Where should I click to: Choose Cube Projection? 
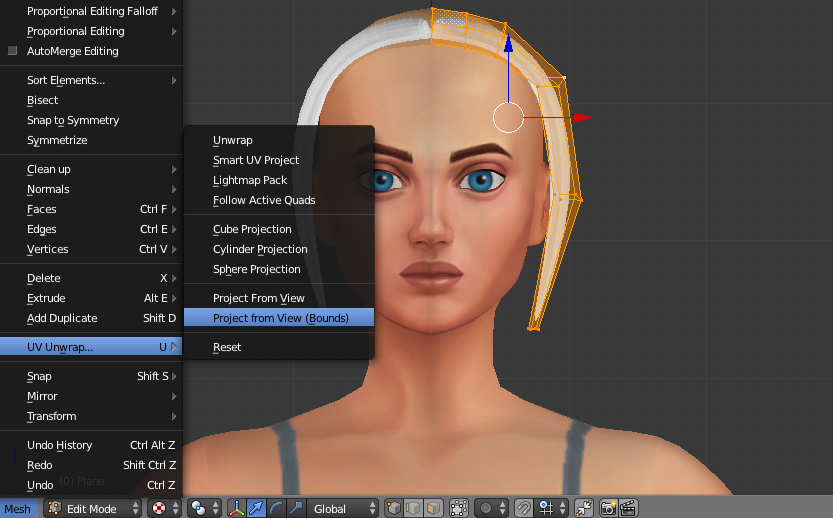(279, 230)
